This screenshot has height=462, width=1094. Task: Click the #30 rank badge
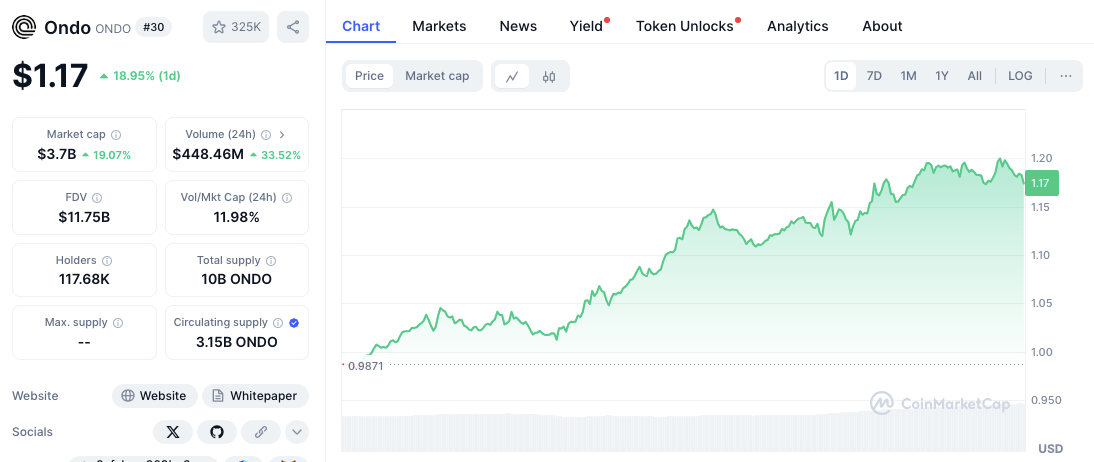[x=153, y=27]
